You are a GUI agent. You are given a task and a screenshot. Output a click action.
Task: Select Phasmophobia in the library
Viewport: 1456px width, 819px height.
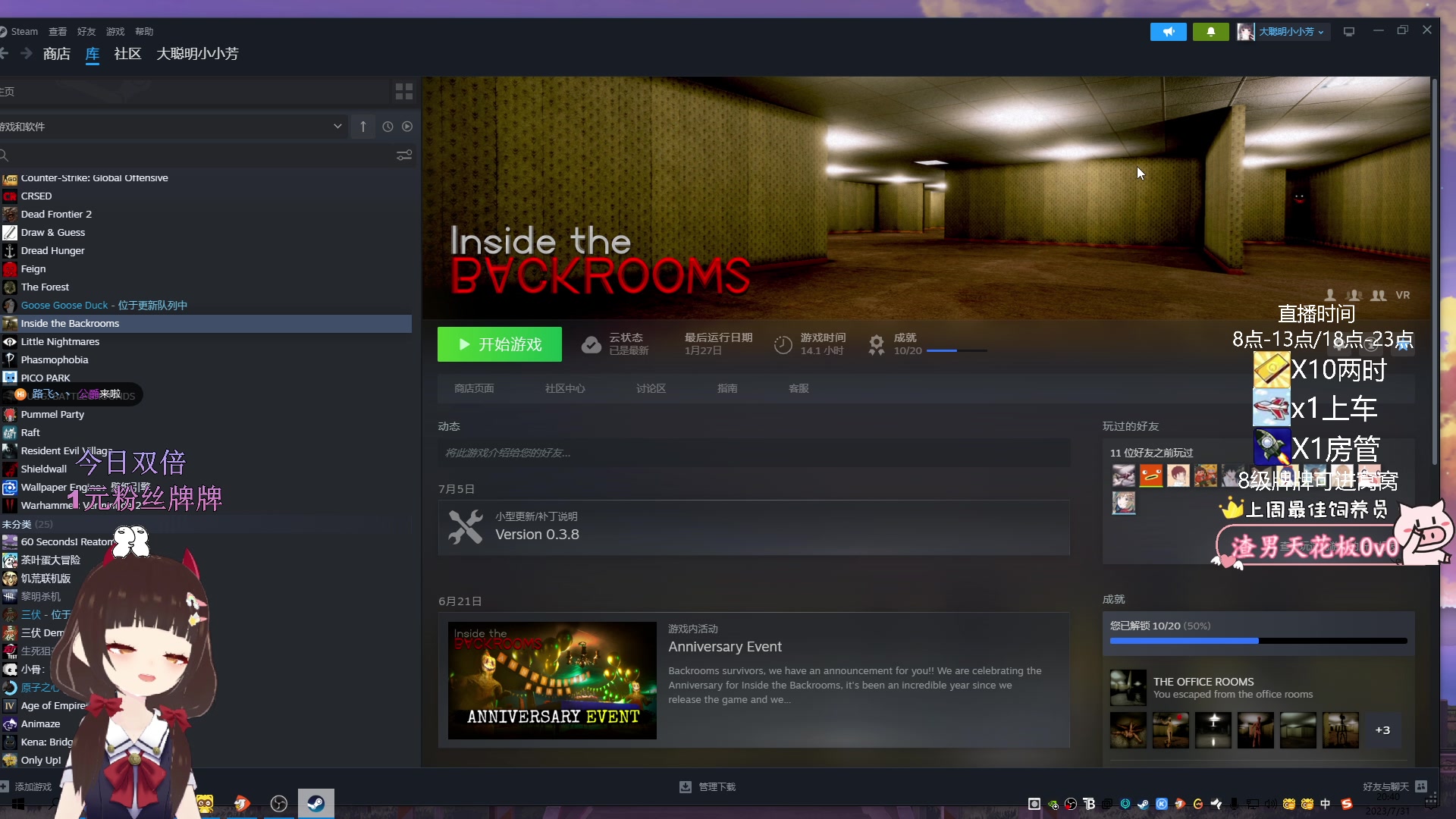tap(206, 360)
